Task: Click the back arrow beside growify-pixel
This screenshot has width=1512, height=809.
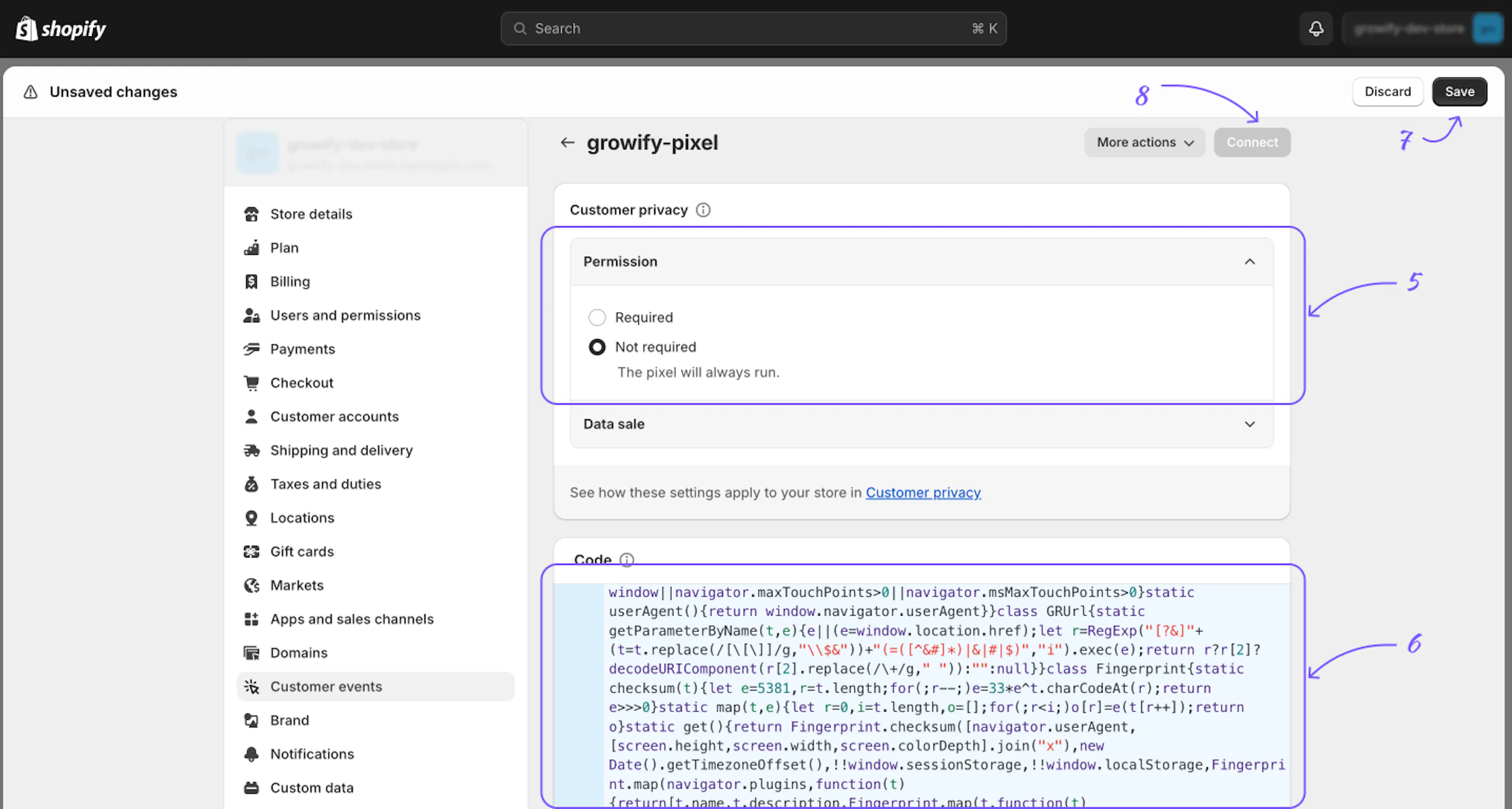Action: (x=567, y=142)
